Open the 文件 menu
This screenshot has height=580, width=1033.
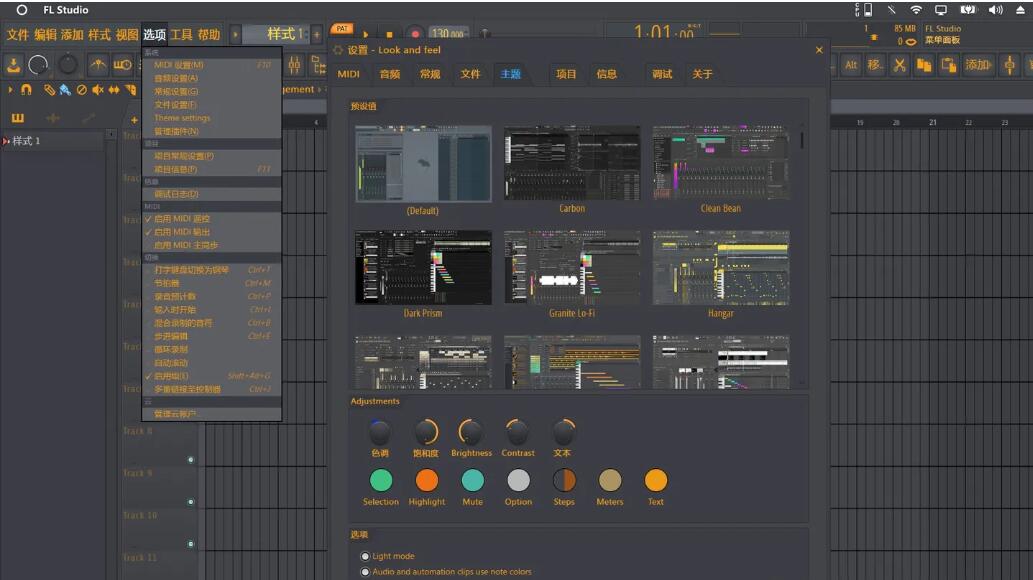[x=18, y=35]
